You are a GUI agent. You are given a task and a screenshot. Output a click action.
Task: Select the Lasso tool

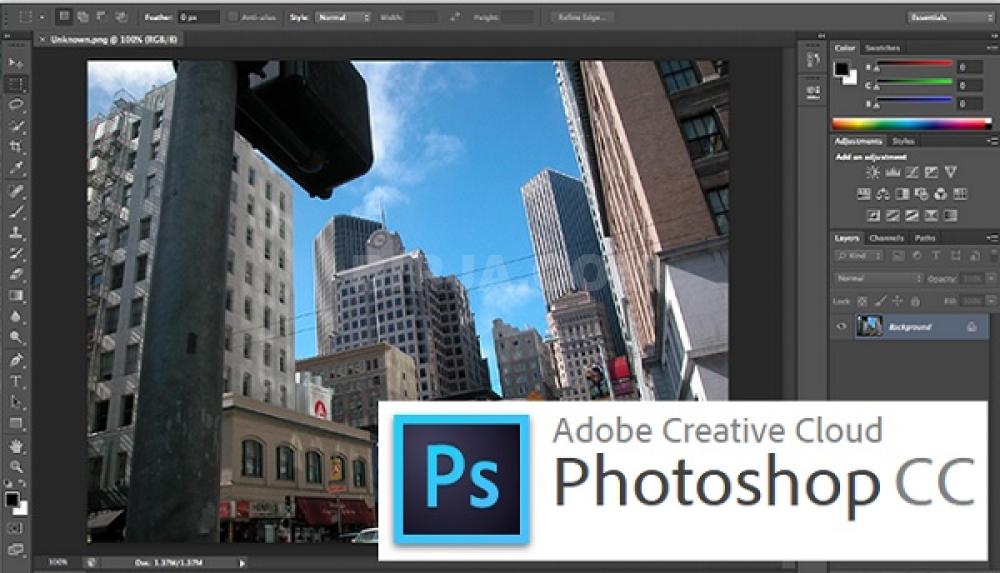[16, 104]
